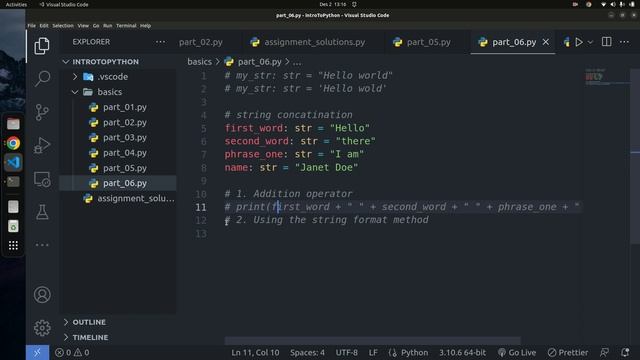The height and width of the screenshot is (360, 640).
Task: Show errors and warnings panel
Action: tap(72, 353)
